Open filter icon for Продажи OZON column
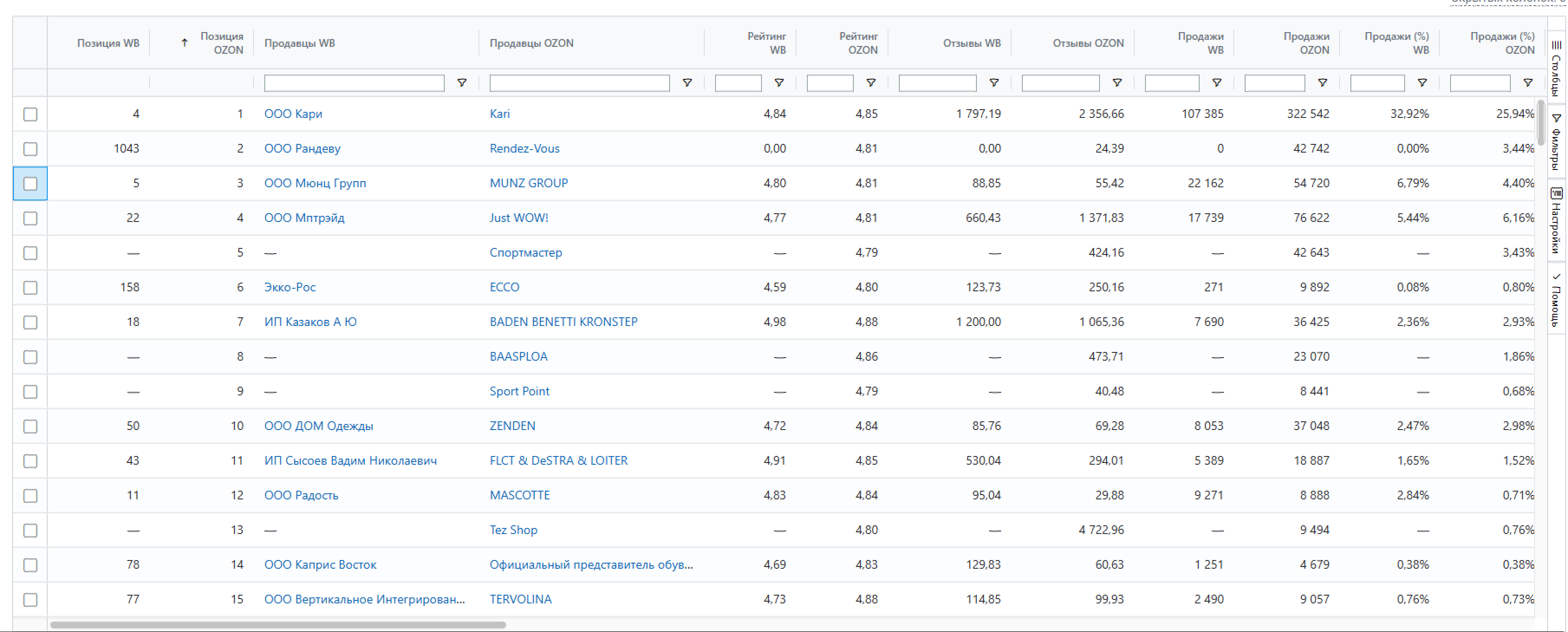This screenshot has height=632, width=1568. 1323,83
